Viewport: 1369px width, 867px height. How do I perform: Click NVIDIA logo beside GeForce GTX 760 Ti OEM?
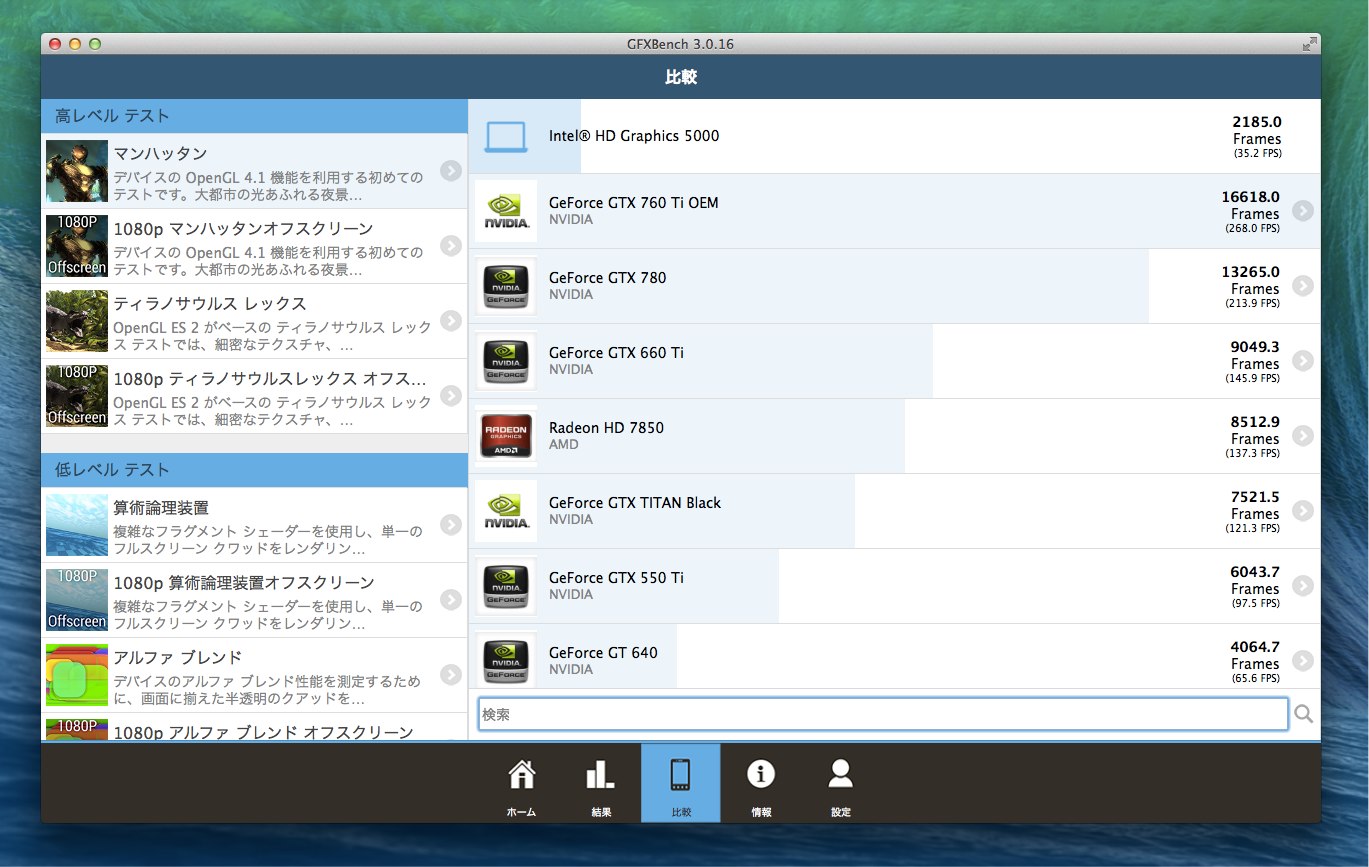[x=506, y=211]
